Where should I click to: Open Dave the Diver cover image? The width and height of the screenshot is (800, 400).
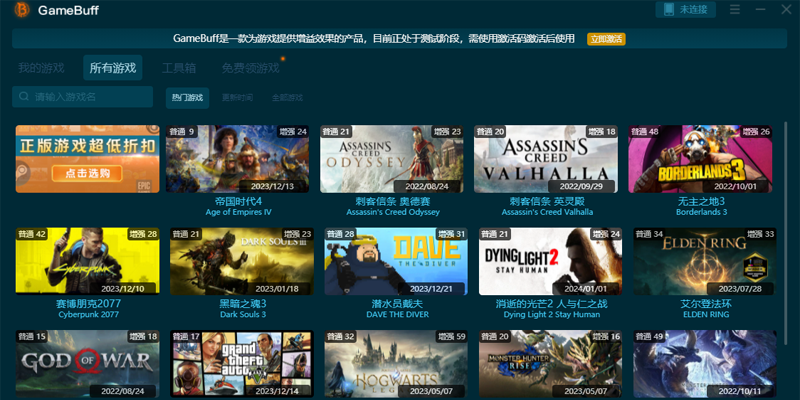tap(396, 261)
